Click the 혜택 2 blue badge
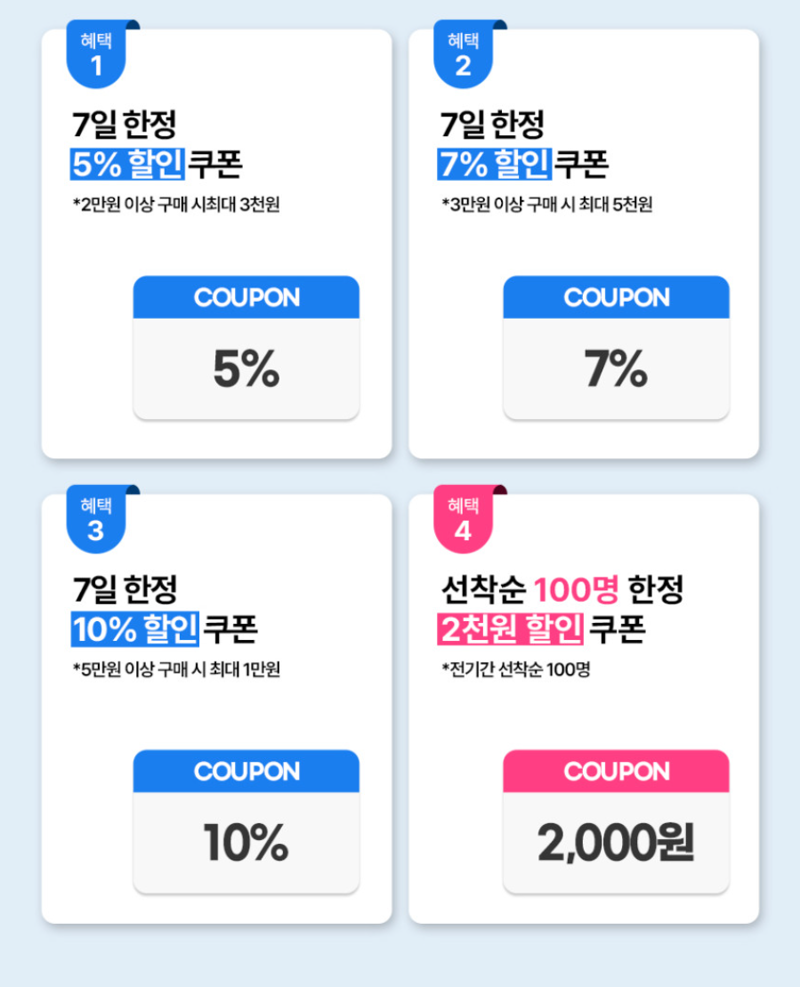The height and width of the screenshot is (987, 800). point(463,54)
